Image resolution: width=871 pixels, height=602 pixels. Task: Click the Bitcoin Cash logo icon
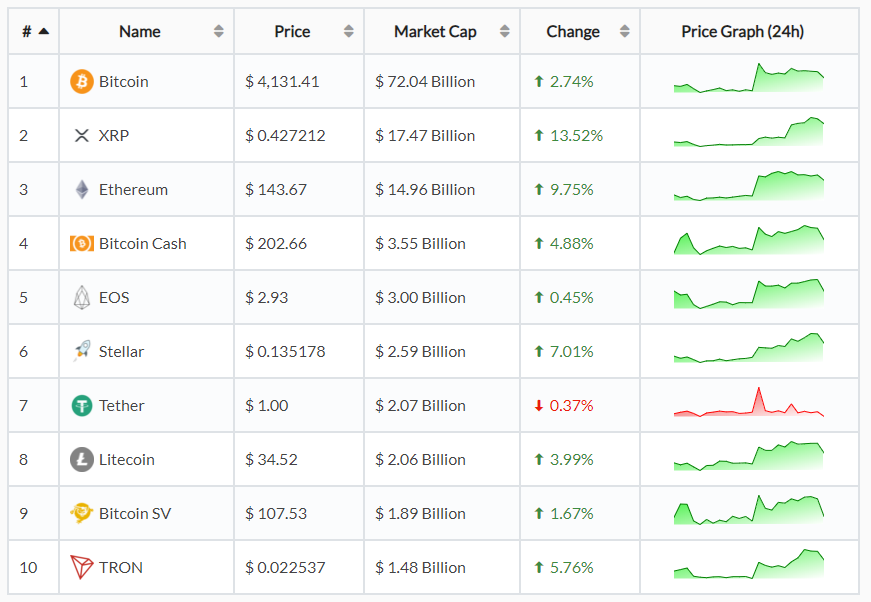click(82, 244)
